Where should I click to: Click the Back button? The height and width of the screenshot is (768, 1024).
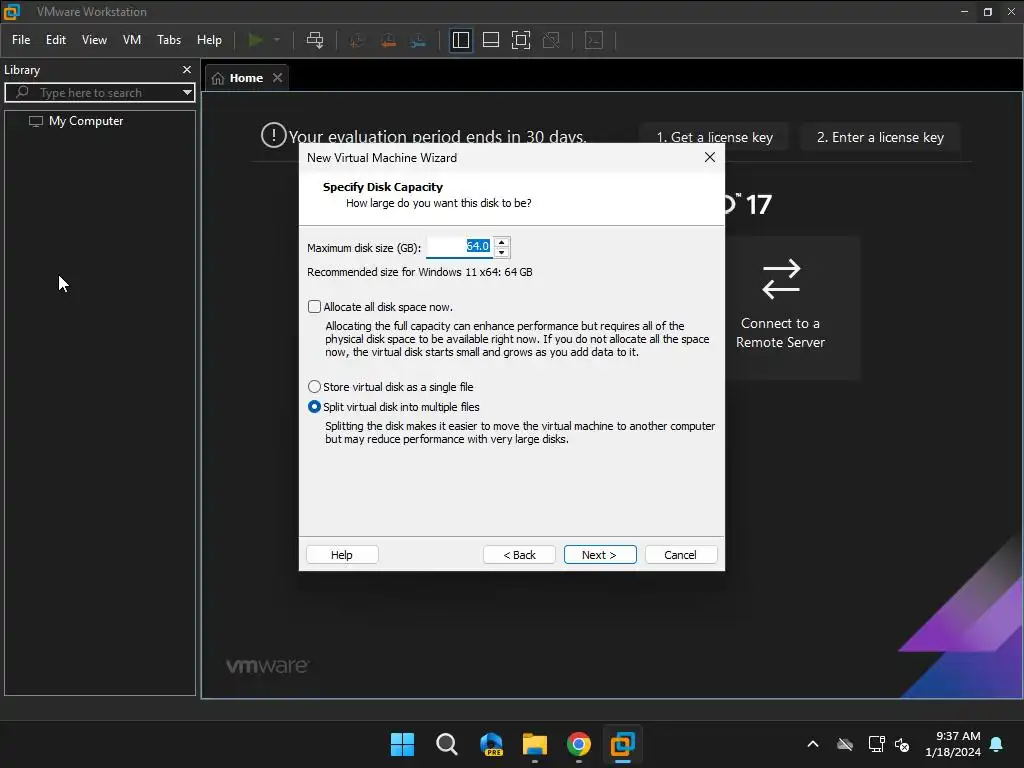pyautogui.click(x=519, y=554)
